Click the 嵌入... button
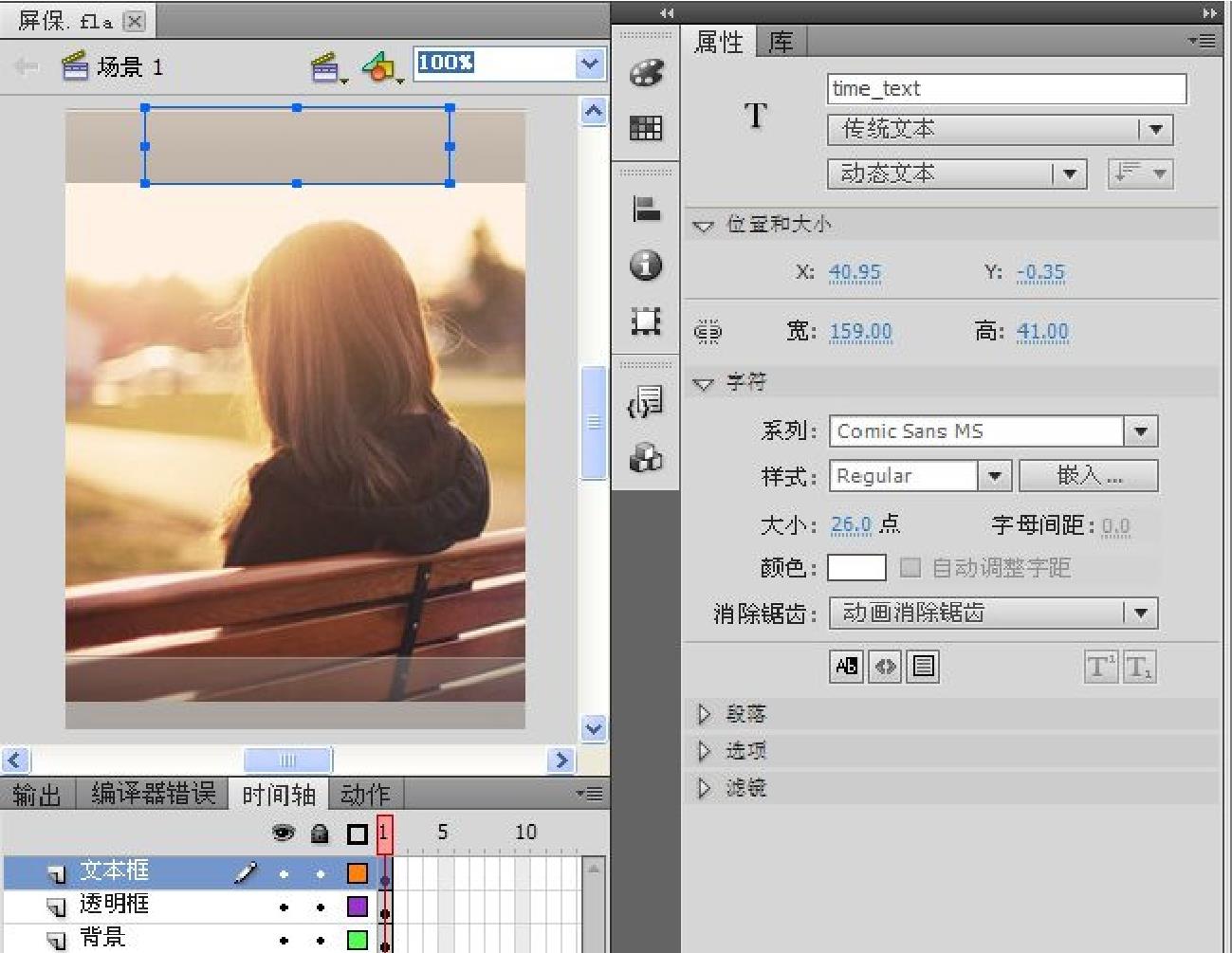This screenshot has width=1232, height=953. pyautogui.click(x=1088, y=476)
